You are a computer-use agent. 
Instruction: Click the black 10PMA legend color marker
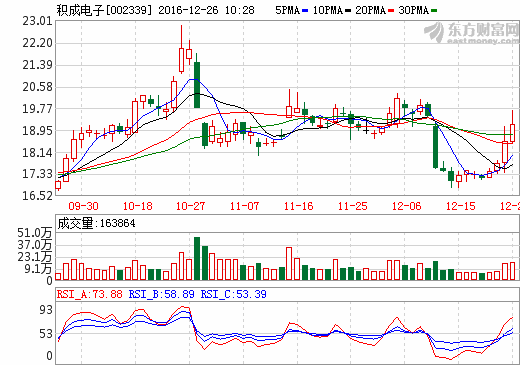click(x=348, y=10)
